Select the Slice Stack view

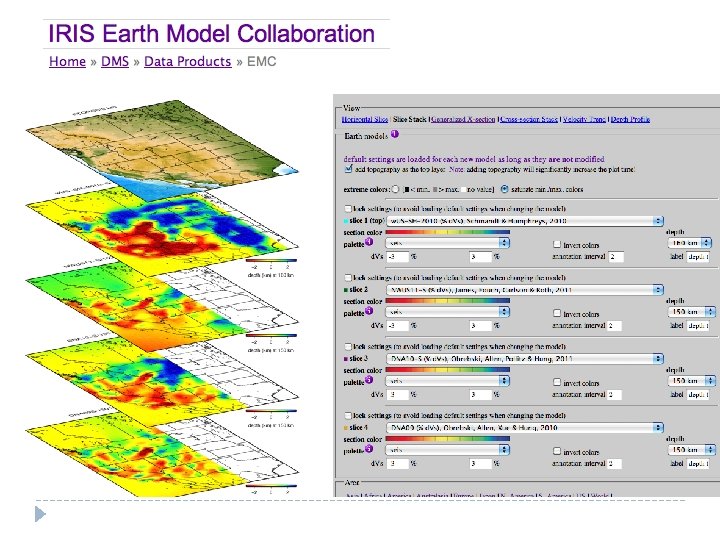410,119
